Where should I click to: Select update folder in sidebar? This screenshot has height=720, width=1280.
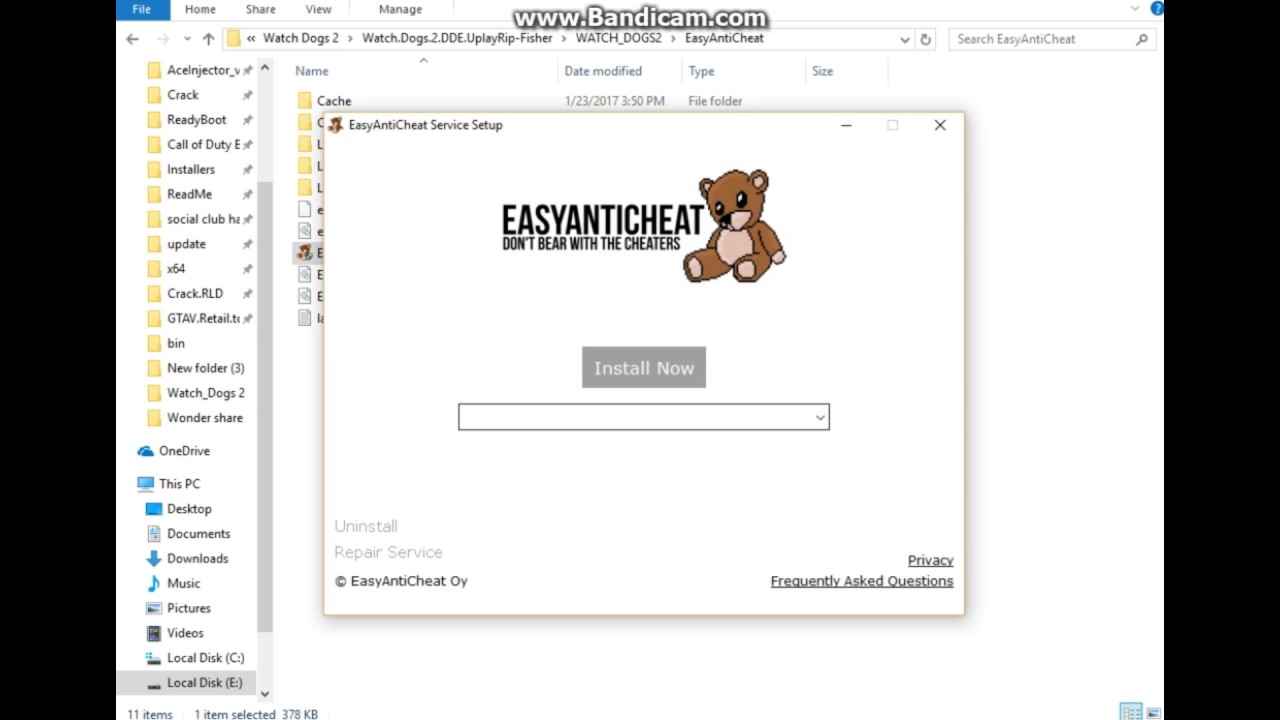pyautogui.click(x=186, y=244)
